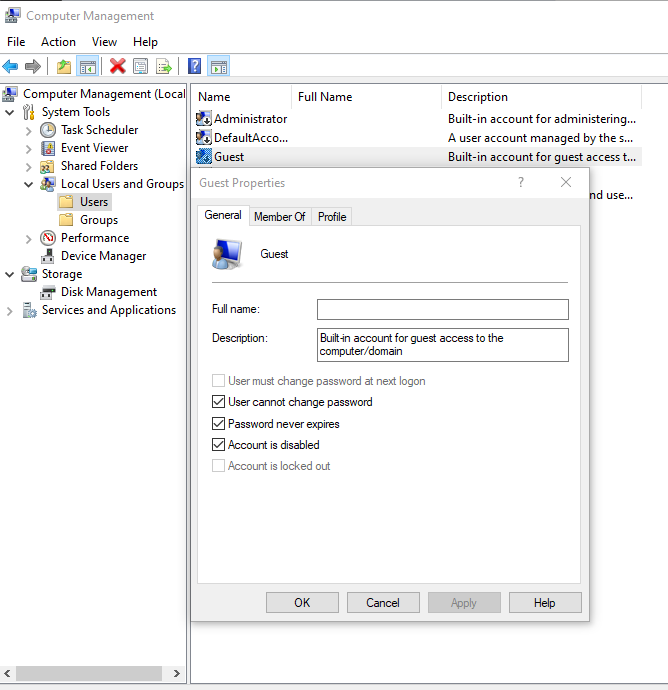Click the Disk Management icon

tap(48, 292)
